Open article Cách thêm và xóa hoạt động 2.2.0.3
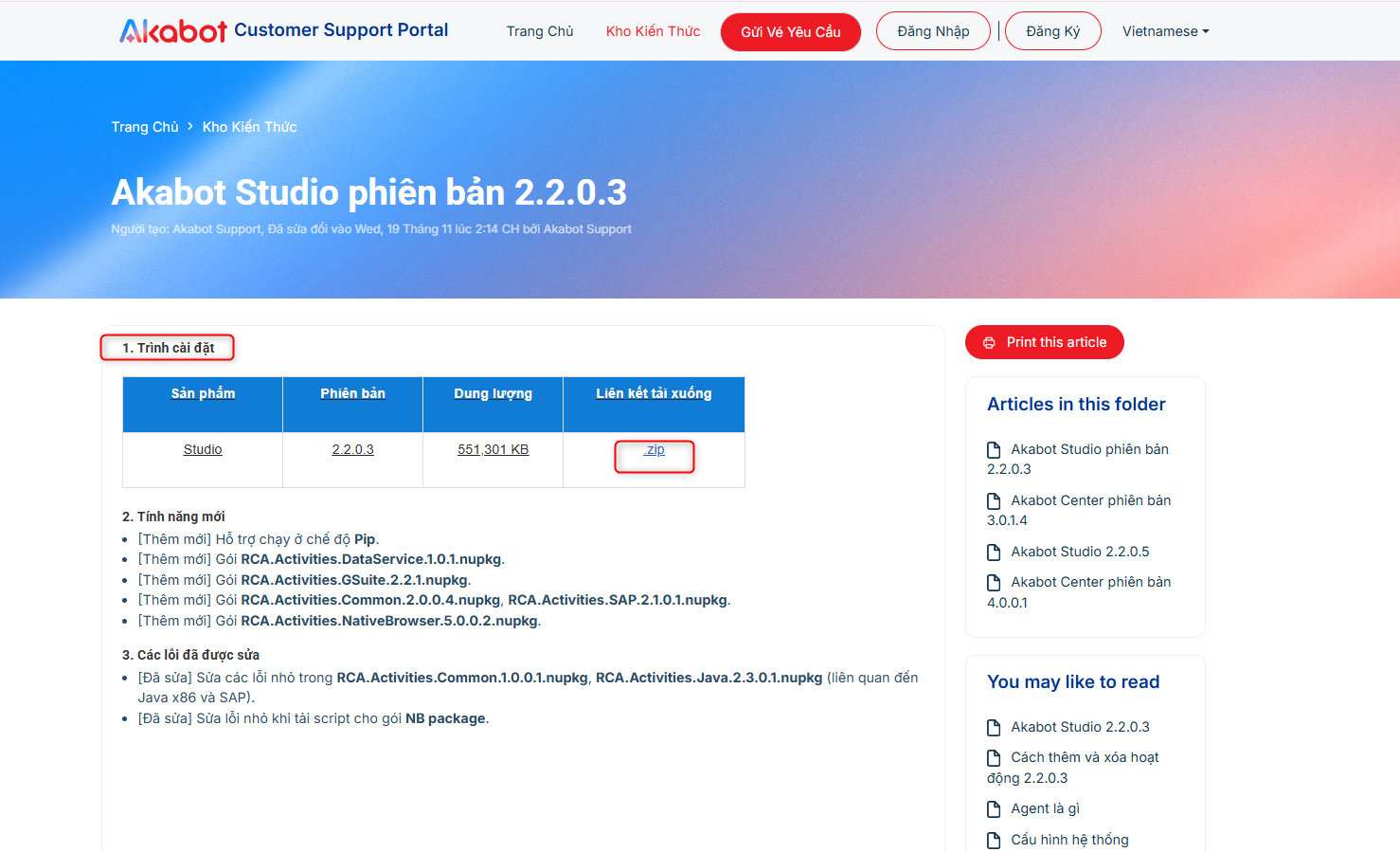 (x=1073, y=768)
